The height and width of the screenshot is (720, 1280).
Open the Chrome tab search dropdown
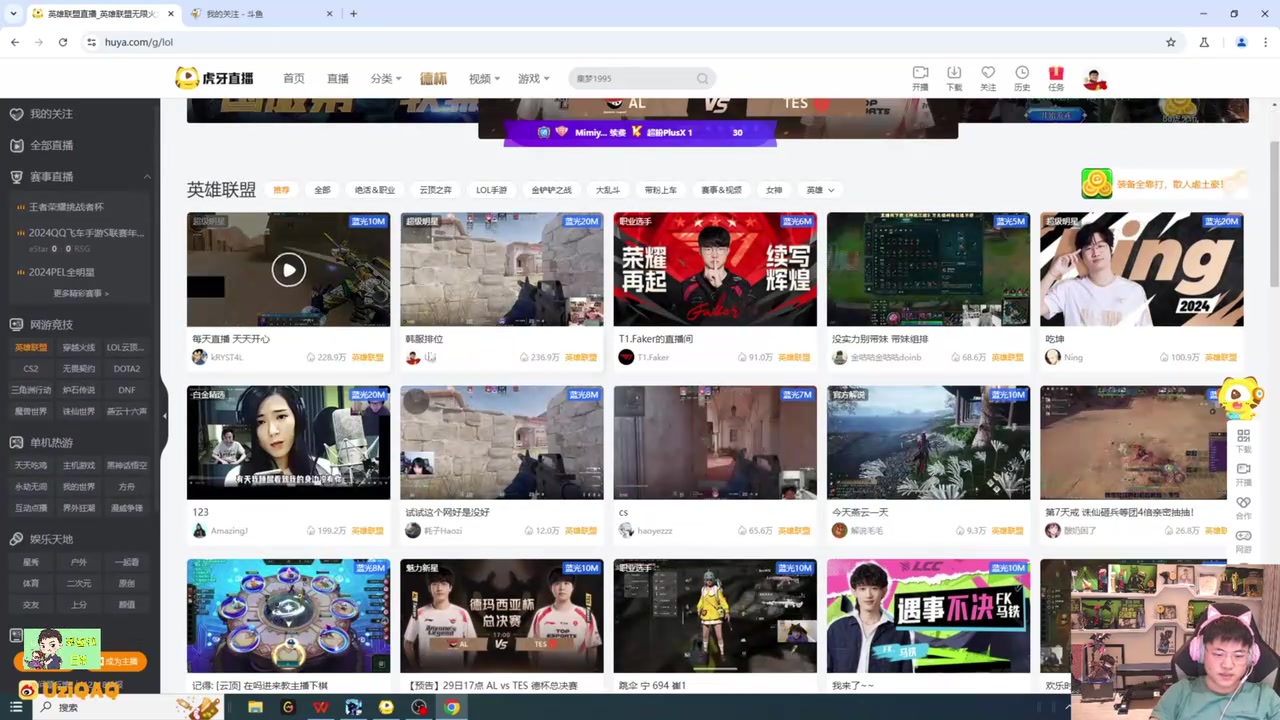click(13, 14)
